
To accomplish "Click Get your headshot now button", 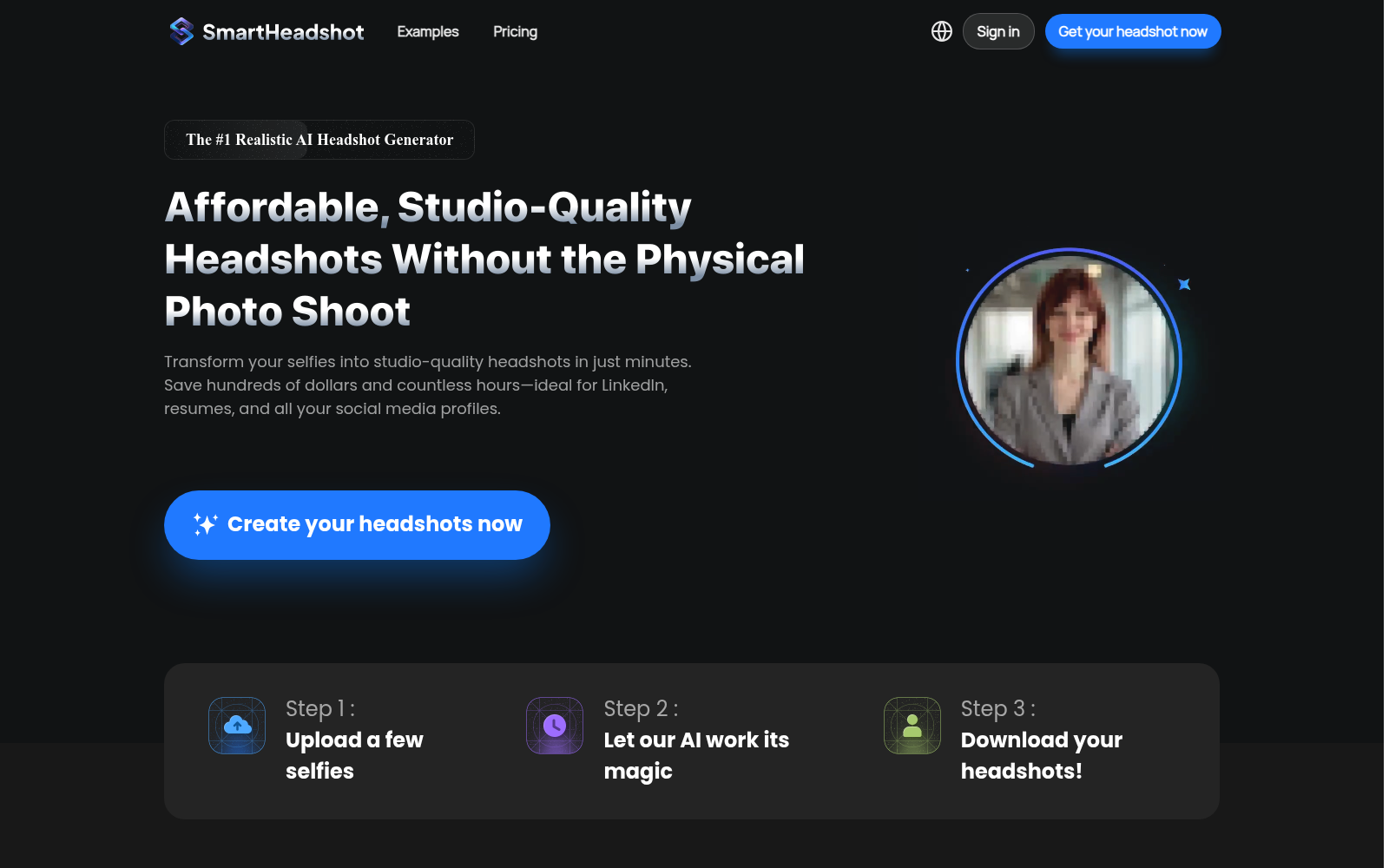I will [1132, 31].
